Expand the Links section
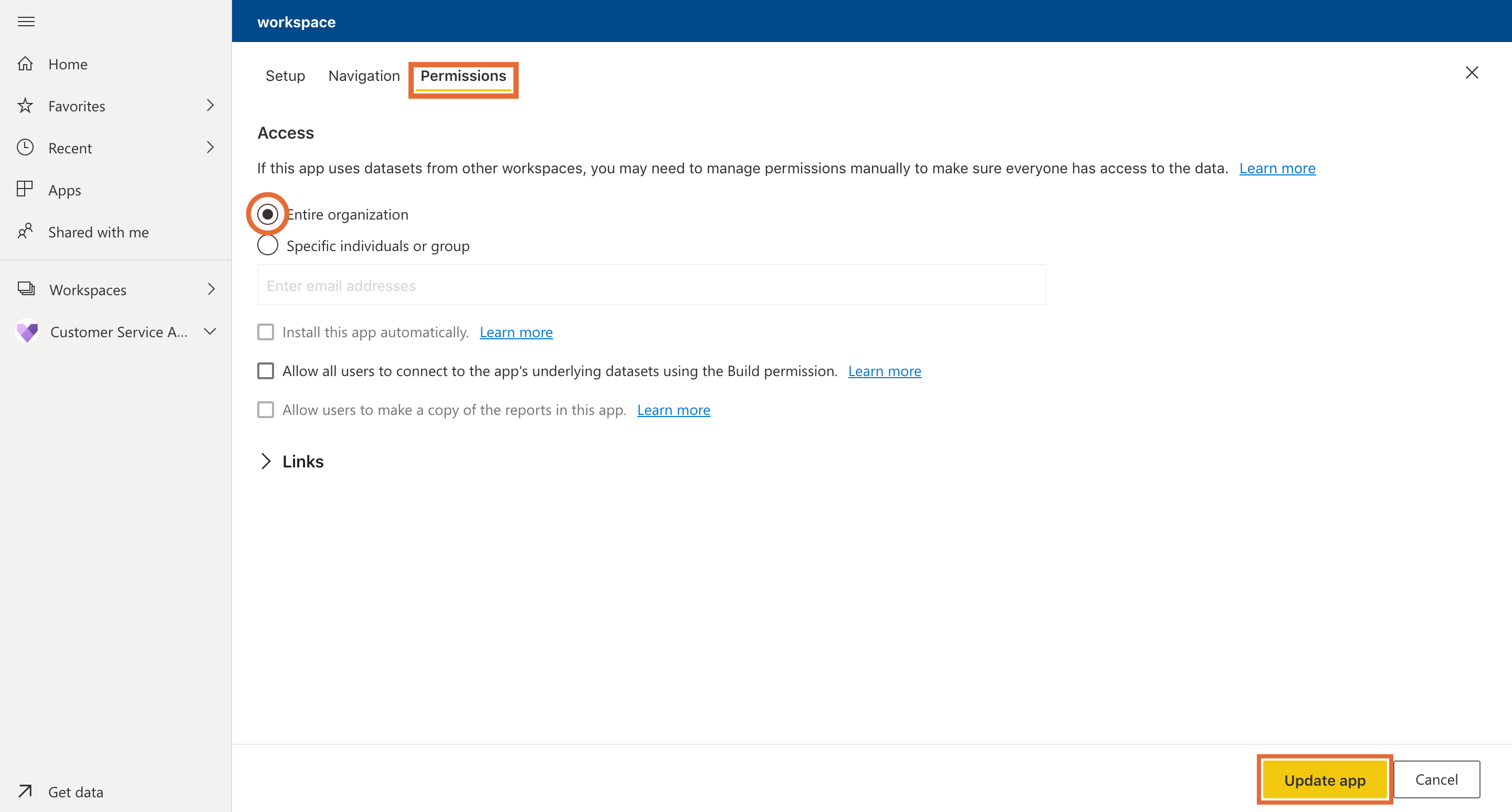This screenshot has width=1512, height=812. 266,461
